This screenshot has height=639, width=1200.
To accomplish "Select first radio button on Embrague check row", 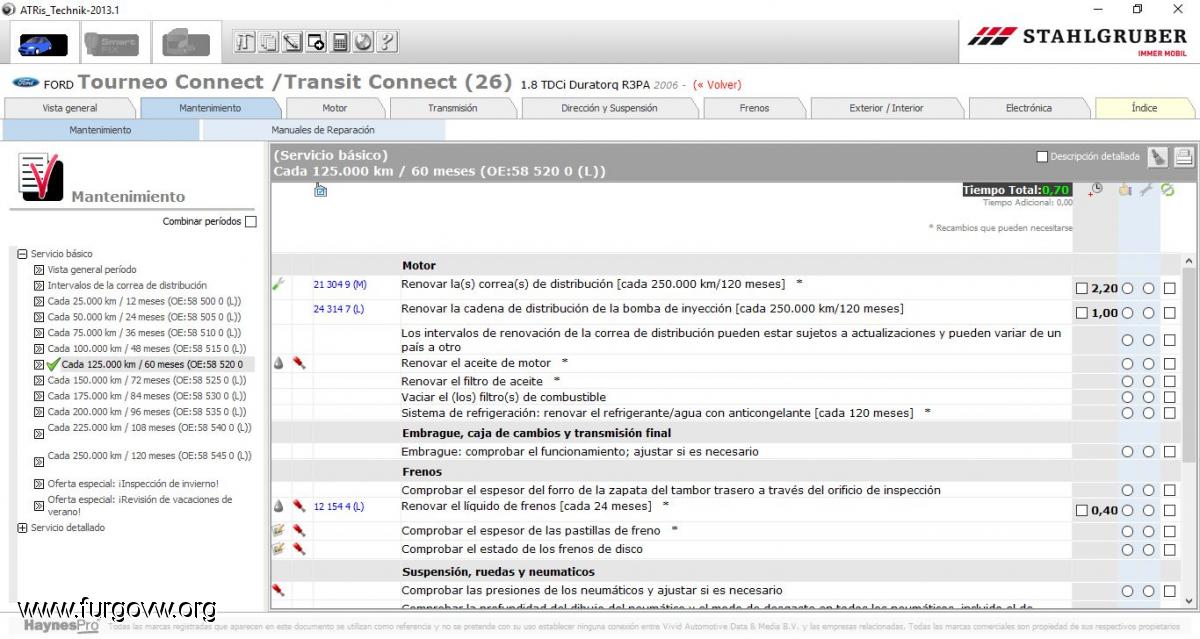I will [x=1128, y=452].
